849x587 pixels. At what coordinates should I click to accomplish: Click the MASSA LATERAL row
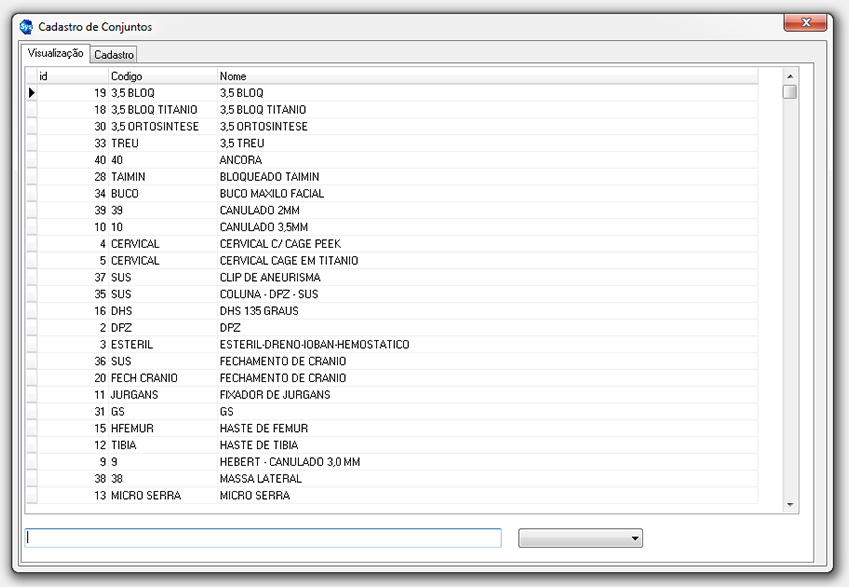coord(260,479)
